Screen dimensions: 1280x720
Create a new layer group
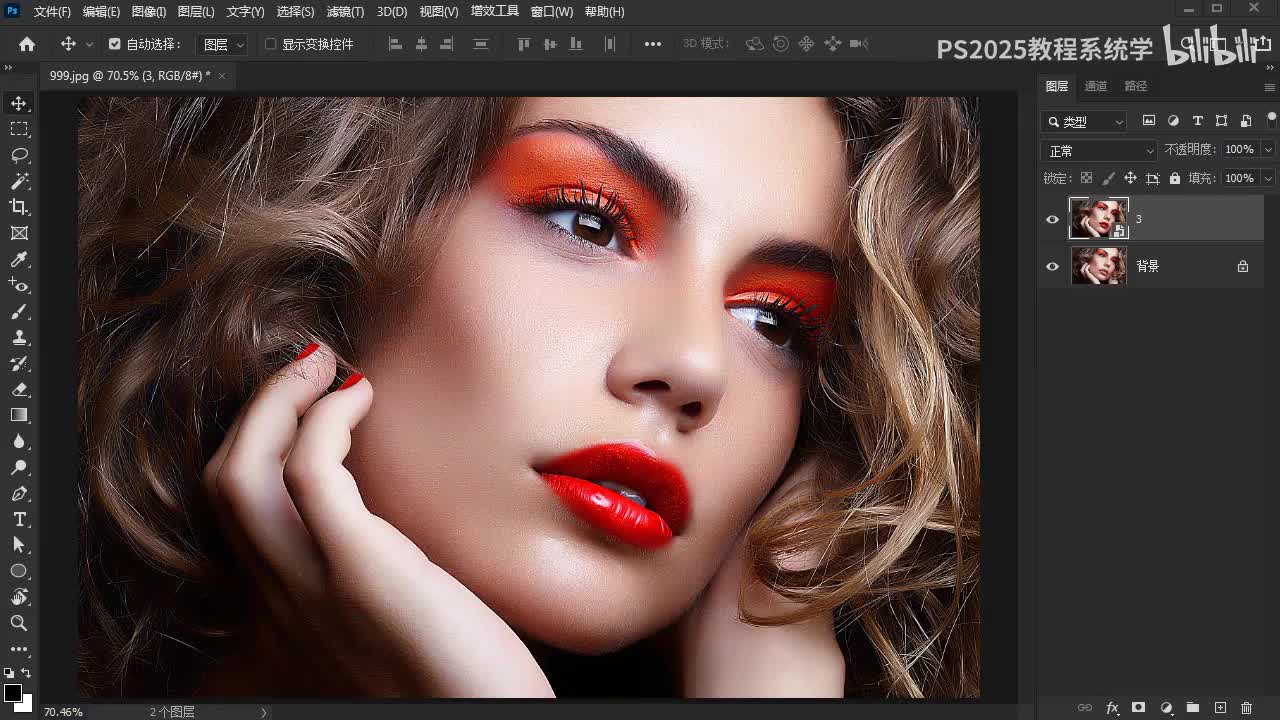coord(1193,708)
